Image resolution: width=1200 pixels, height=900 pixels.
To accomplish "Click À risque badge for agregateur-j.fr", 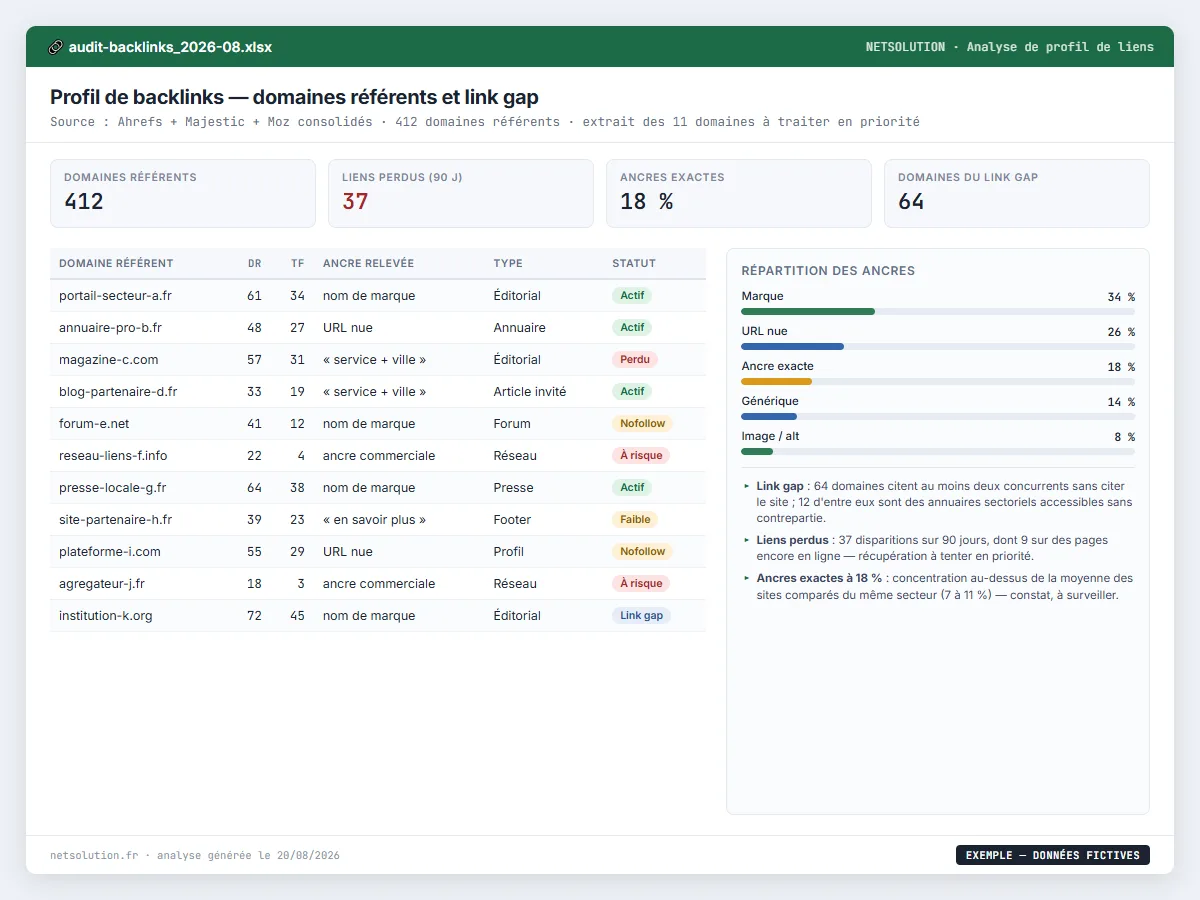I will pyautogui.click(x=640, y=584).
